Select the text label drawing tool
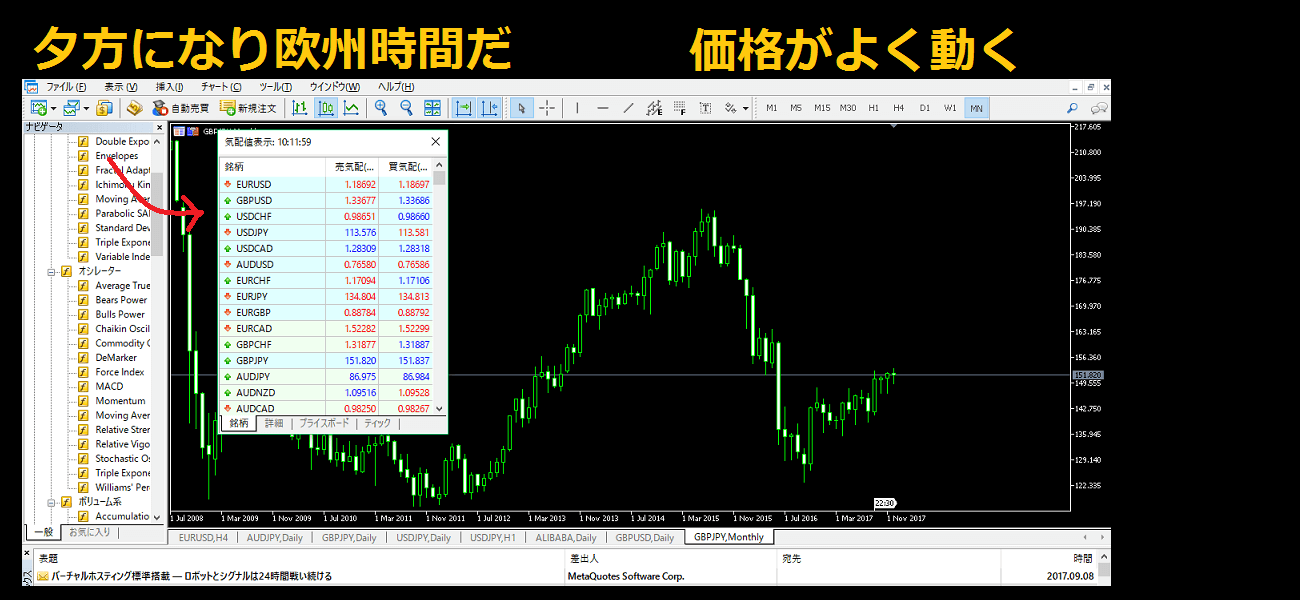 pos(705,108)
